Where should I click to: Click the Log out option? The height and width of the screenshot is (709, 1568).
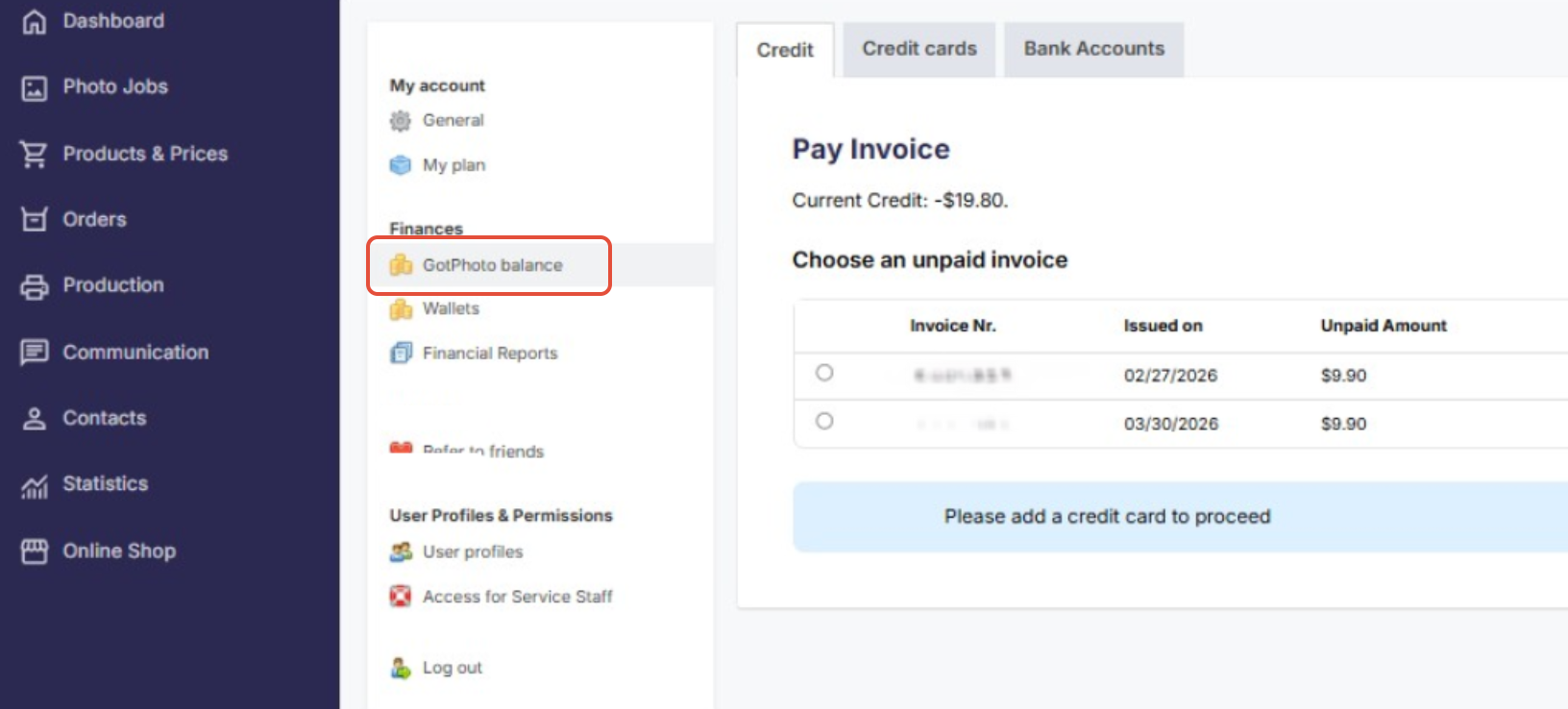click(x=452, y=667)
